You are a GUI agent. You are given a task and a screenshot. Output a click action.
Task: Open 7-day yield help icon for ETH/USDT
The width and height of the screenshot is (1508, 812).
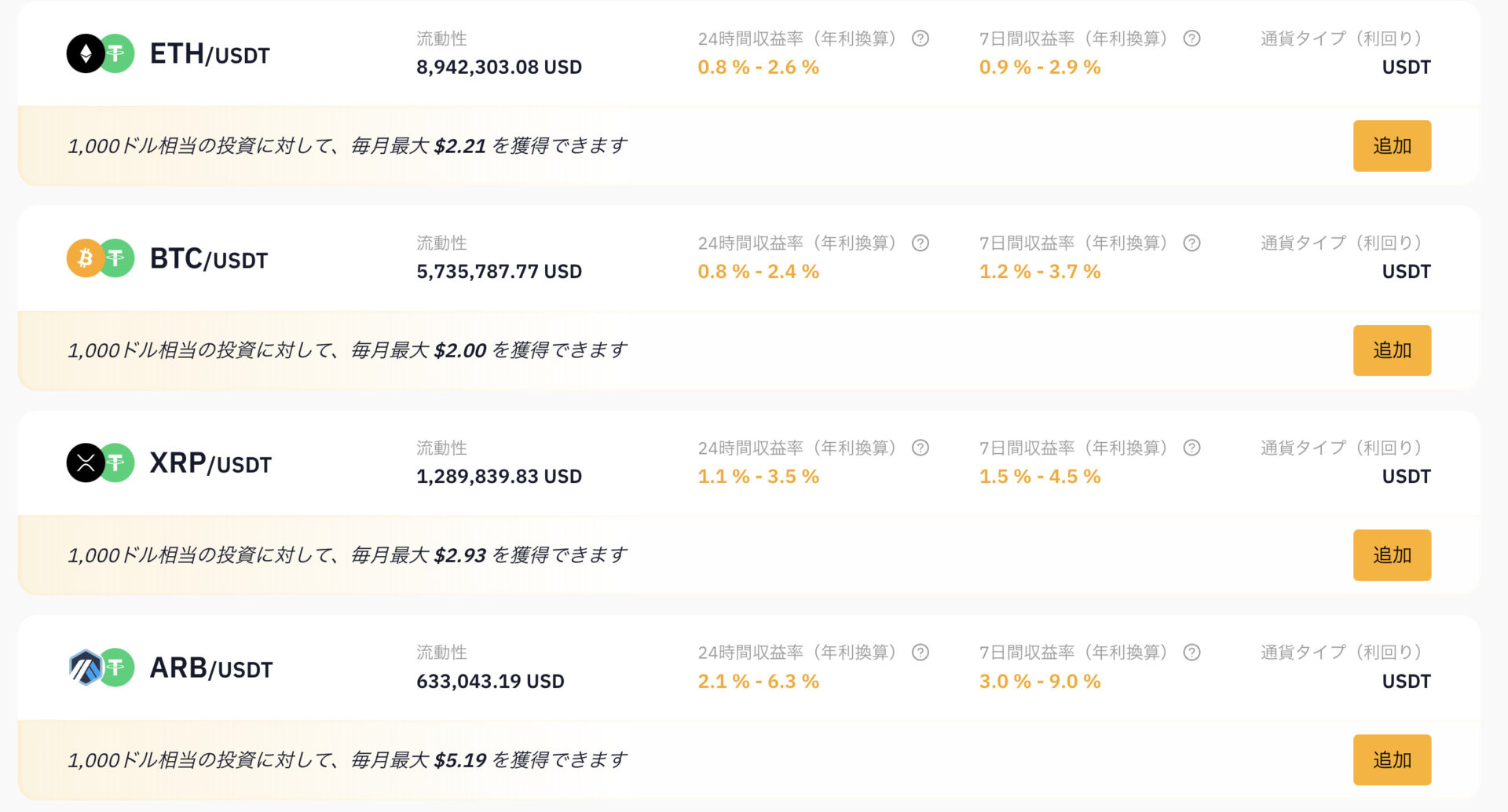[x=1191, y=38]
